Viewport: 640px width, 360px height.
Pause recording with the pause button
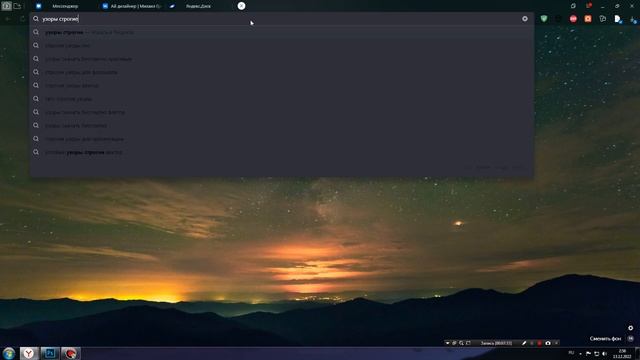532,343
